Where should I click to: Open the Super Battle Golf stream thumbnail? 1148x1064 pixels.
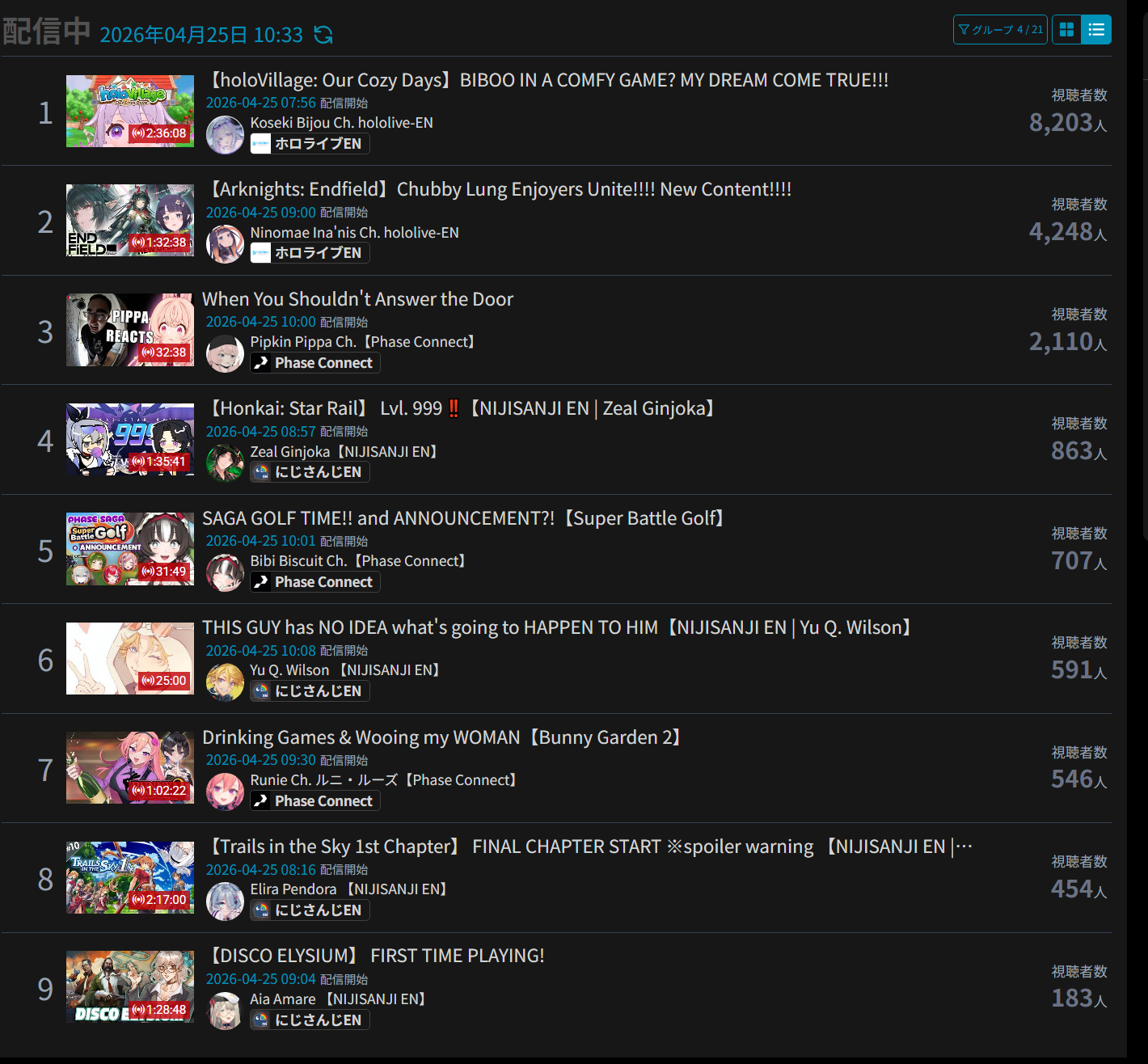[130, 549]
